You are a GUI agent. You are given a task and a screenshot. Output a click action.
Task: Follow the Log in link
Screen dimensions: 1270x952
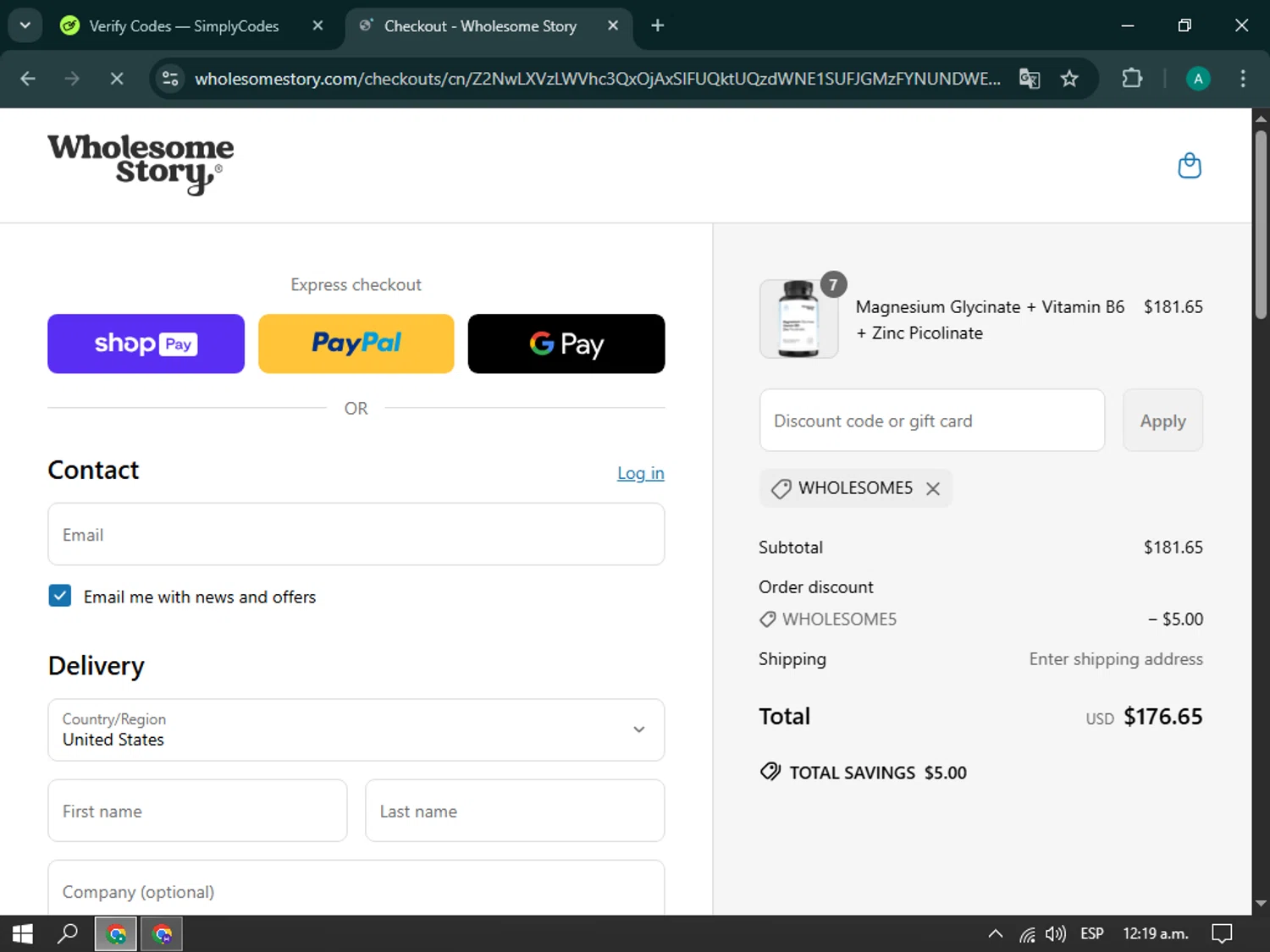[641, 473]
